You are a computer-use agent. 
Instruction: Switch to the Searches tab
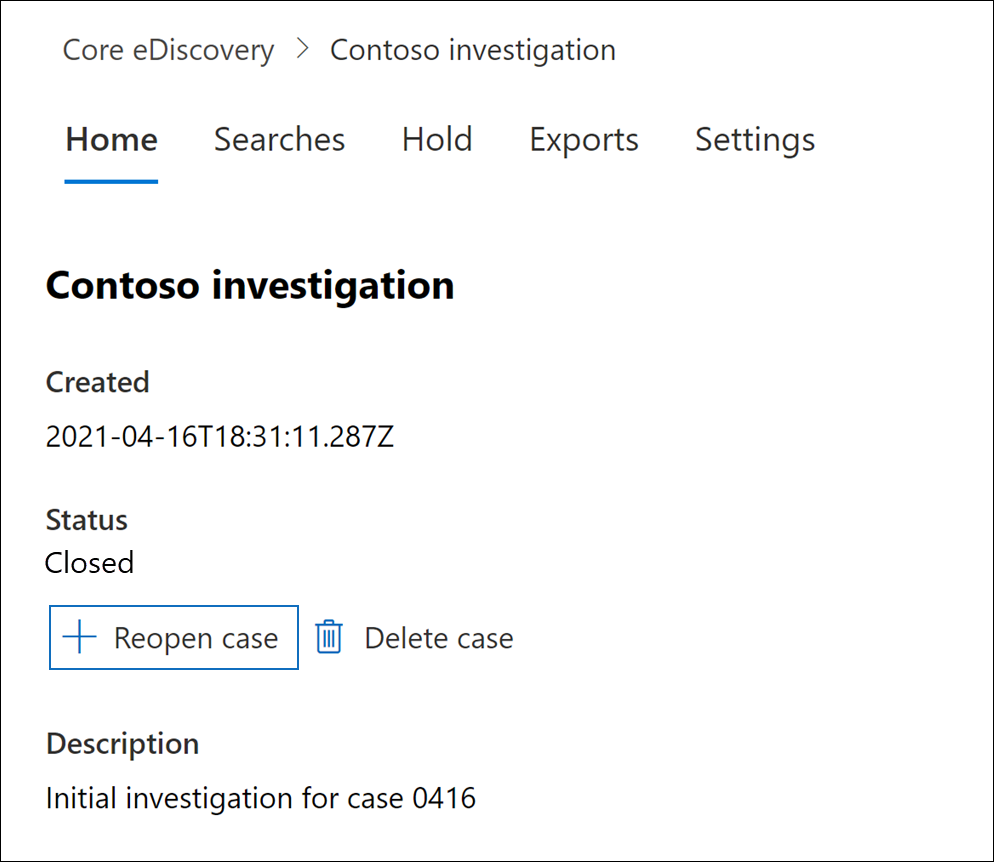(x=279, y=140)
